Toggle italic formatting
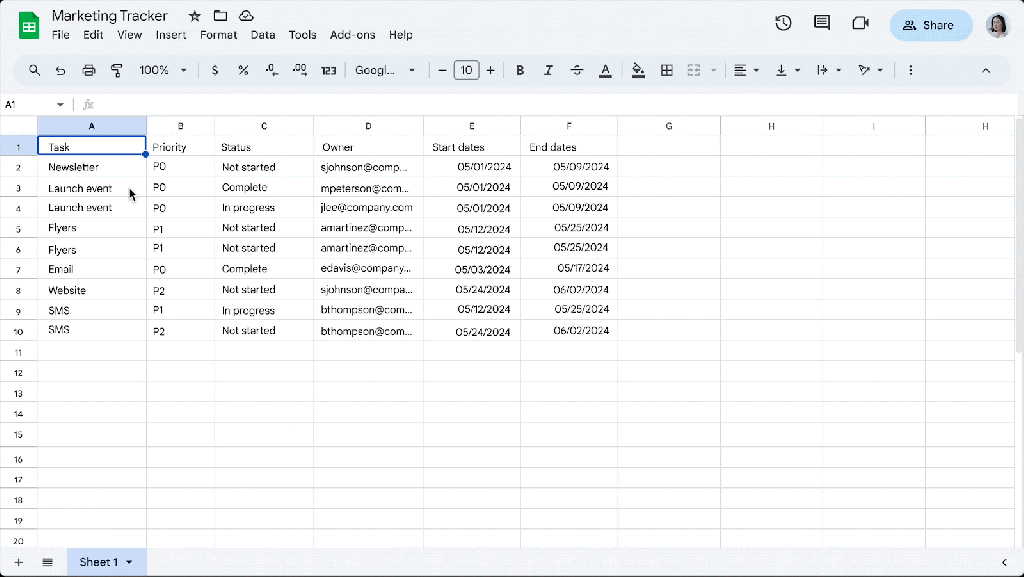This screenshot has height=577, width=1024. click(x=548, y=70)
